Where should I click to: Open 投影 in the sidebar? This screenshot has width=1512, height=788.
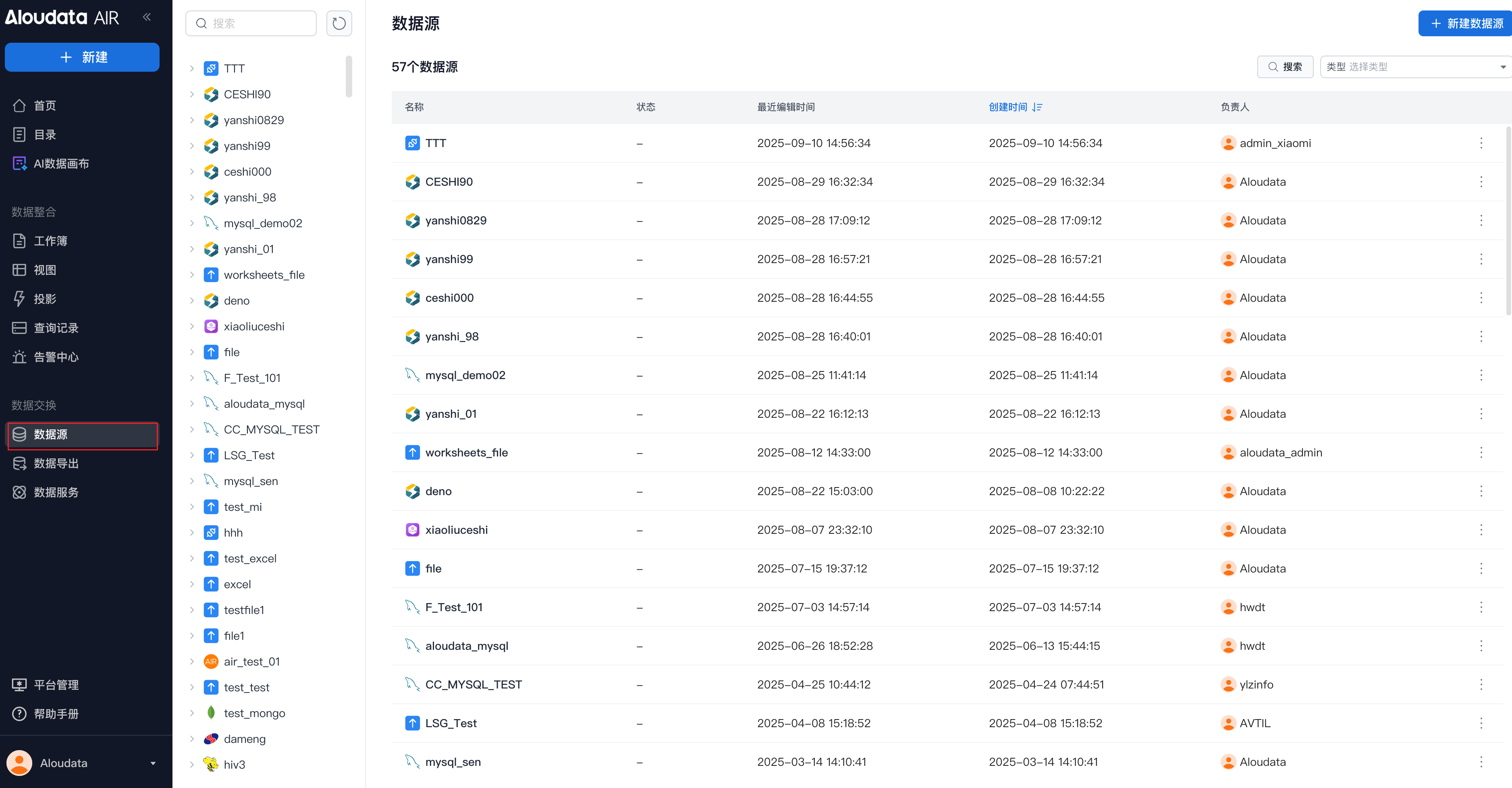point(45,299)
